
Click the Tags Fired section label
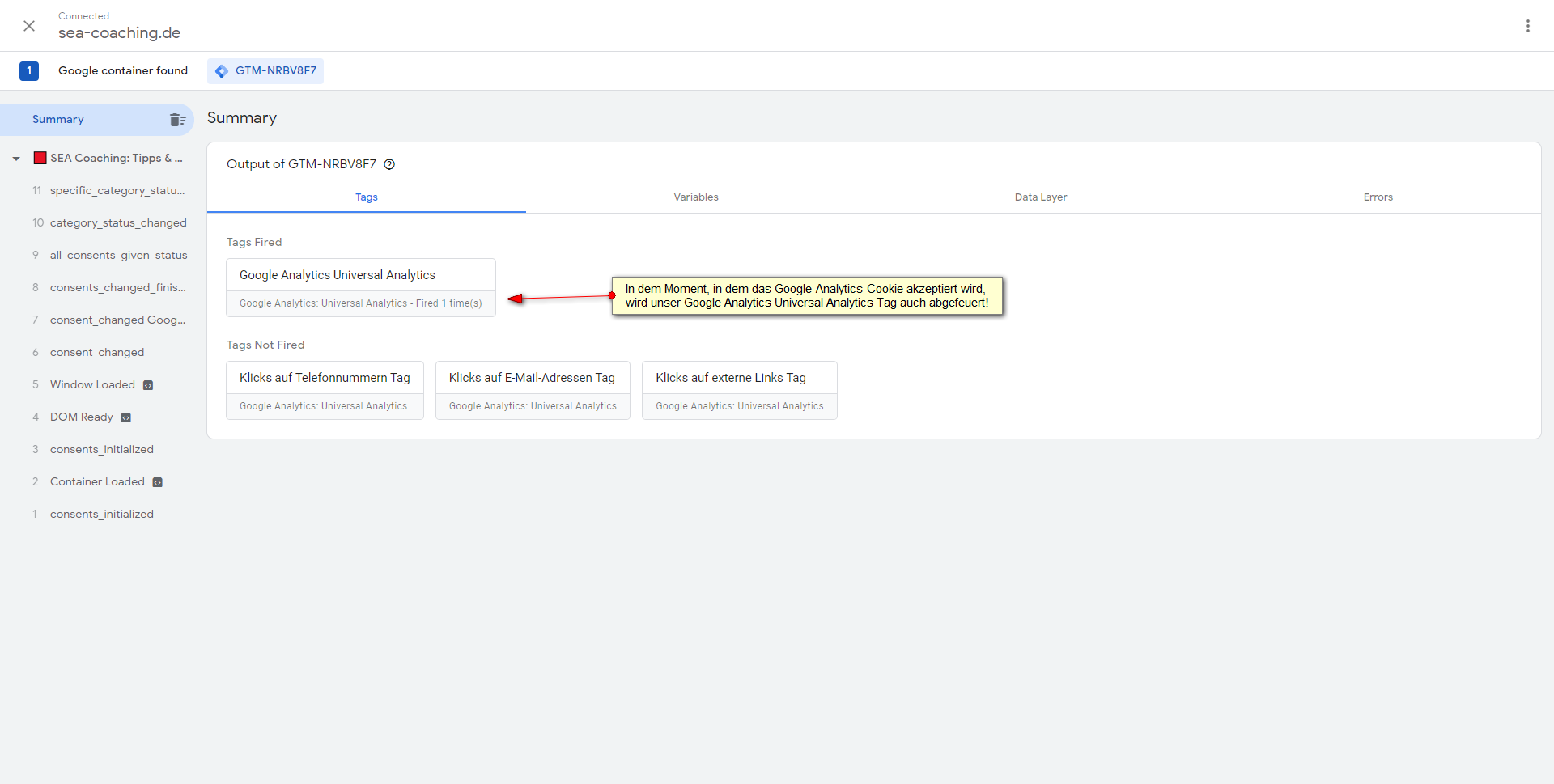coord(254,242)
